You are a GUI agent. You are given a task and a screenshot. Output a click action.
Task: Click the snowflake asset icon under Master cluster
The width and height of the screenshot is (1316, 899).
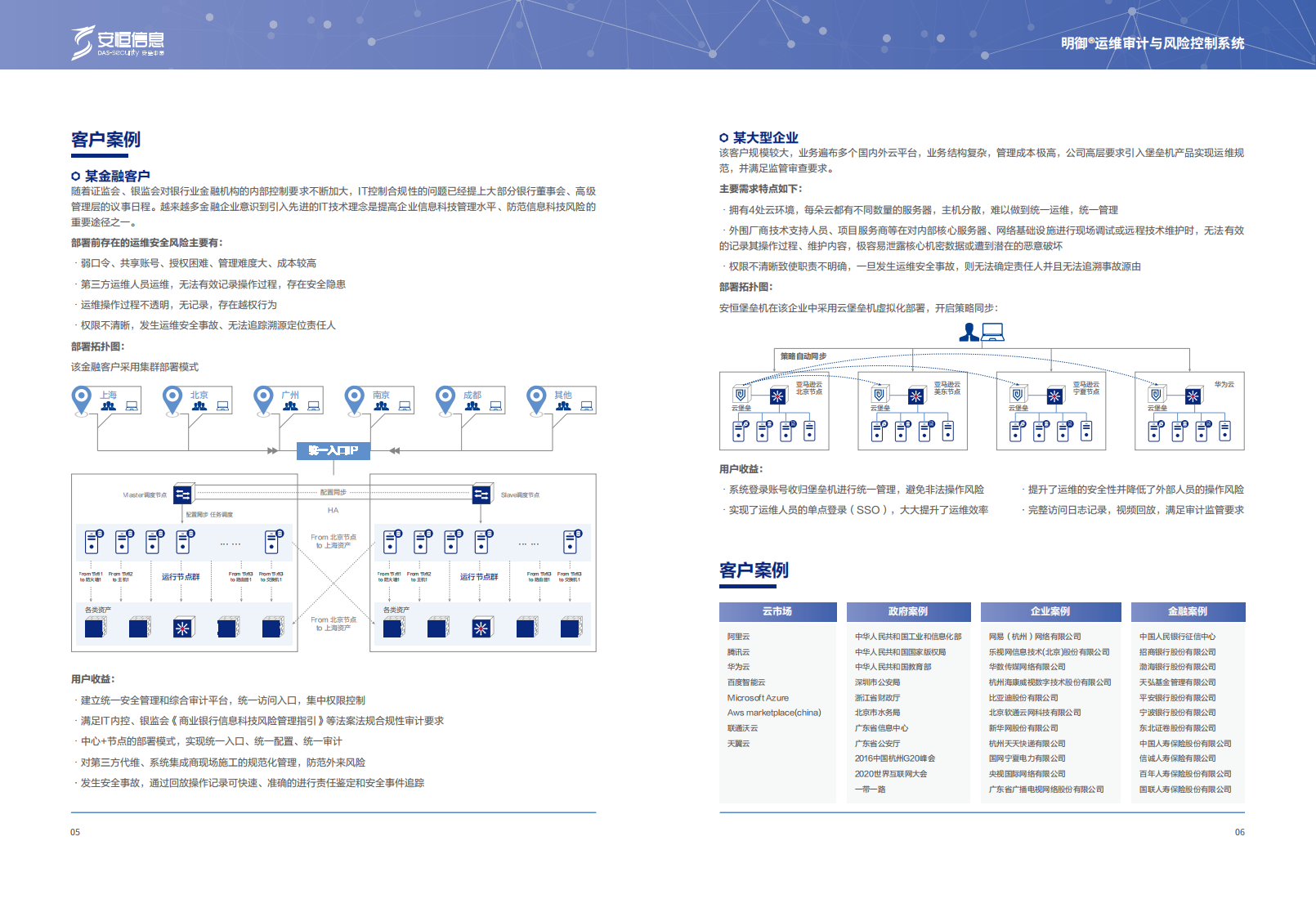pyautogui.click(x=182, y=628)
